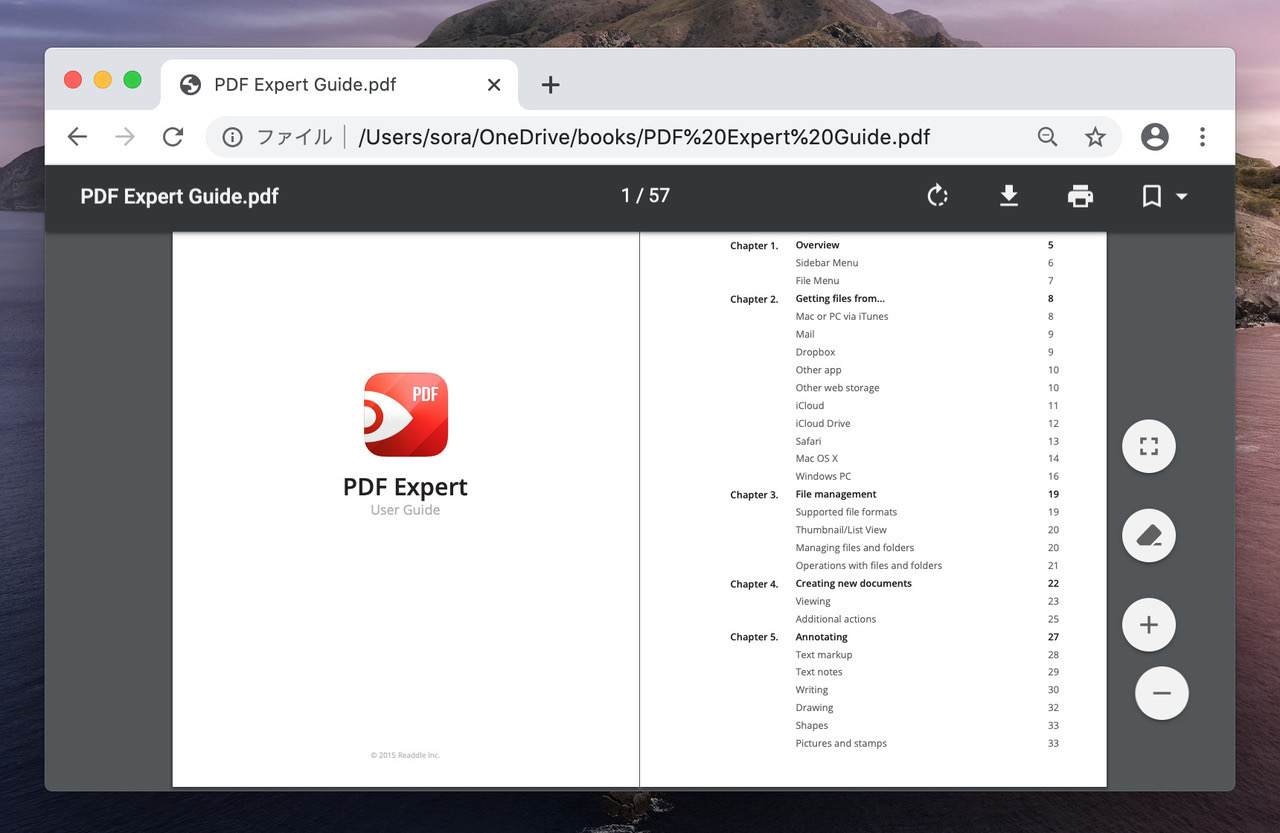The width and height of the screenshot is (1280, 833).
Task: Go back to previous page
Action: tap(77, 137)
